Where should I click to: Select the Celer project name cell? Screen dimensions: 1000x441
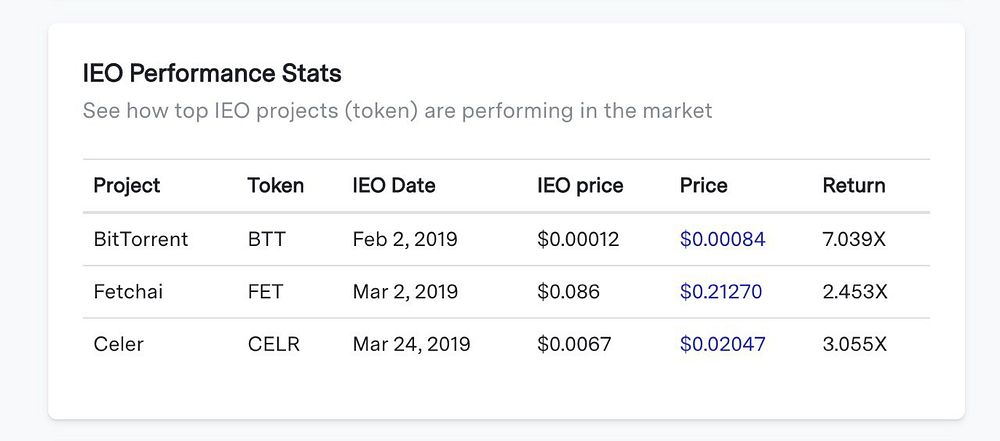tap(119, 344)
